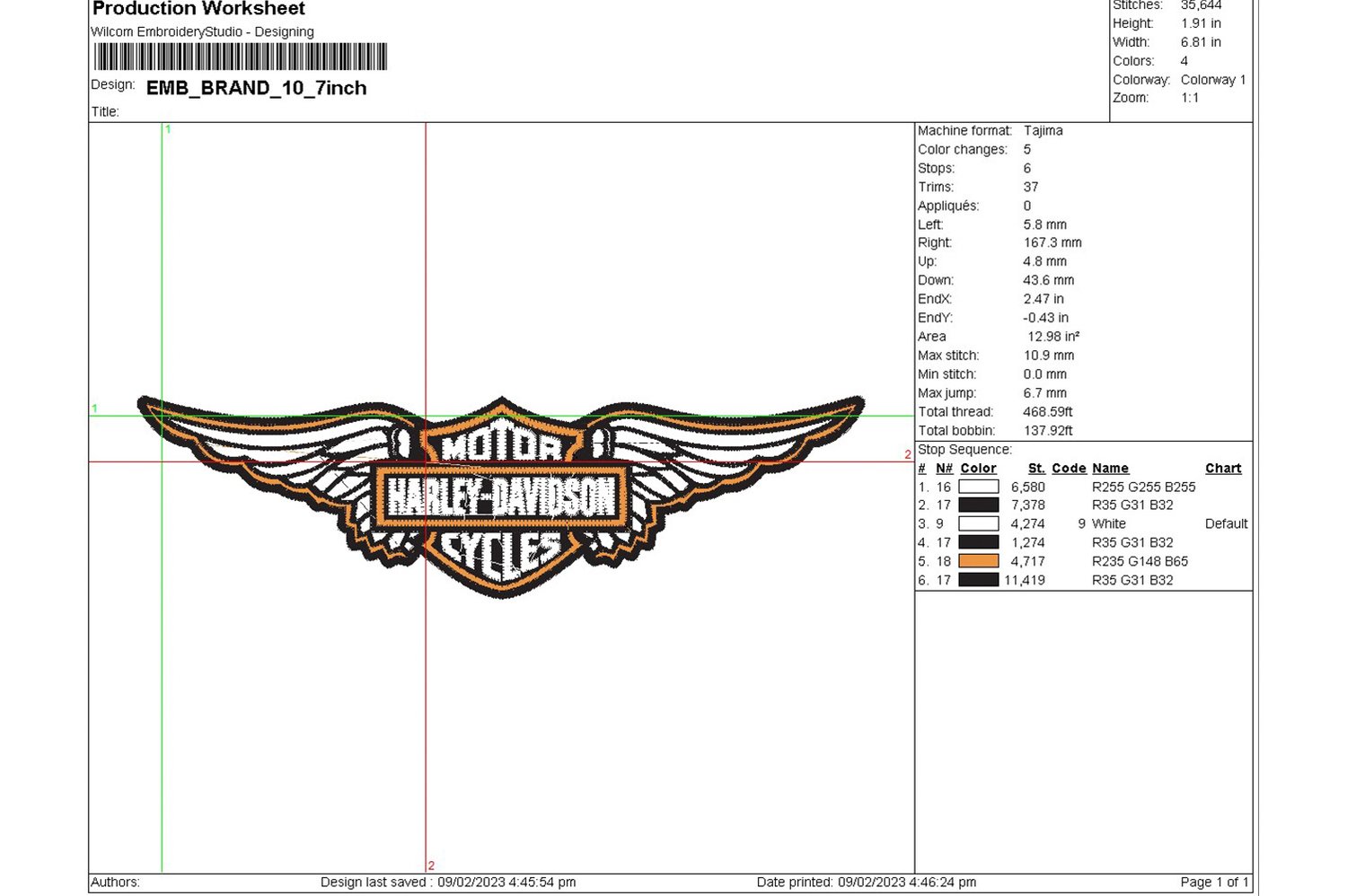The image size is (1347, 896).
Task: Click total thread value '468.59ft'
Action: tap(1048, 412)
